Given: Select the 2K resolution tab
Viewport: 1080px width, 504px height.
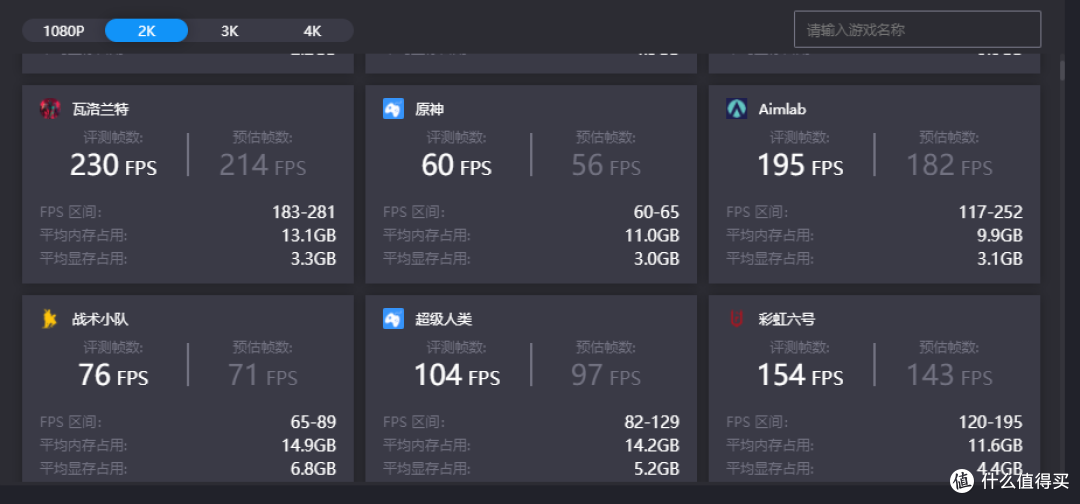Looking at the screenshot, I should tap(147, 31).
